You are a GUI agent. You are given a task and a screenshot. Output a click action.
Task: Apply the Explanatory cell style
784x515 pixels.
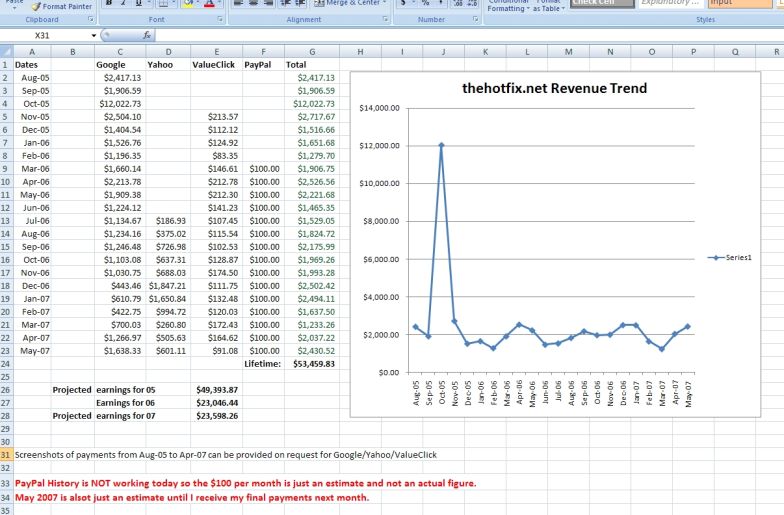[670, 4]
